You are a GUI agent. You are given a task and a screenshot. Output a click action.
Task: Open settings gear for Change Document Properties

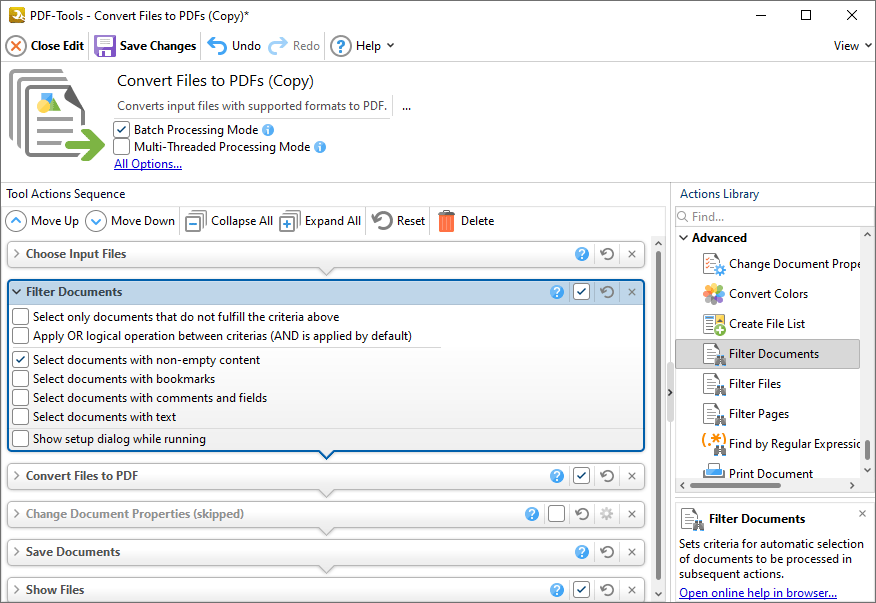(x=607, y=514)
